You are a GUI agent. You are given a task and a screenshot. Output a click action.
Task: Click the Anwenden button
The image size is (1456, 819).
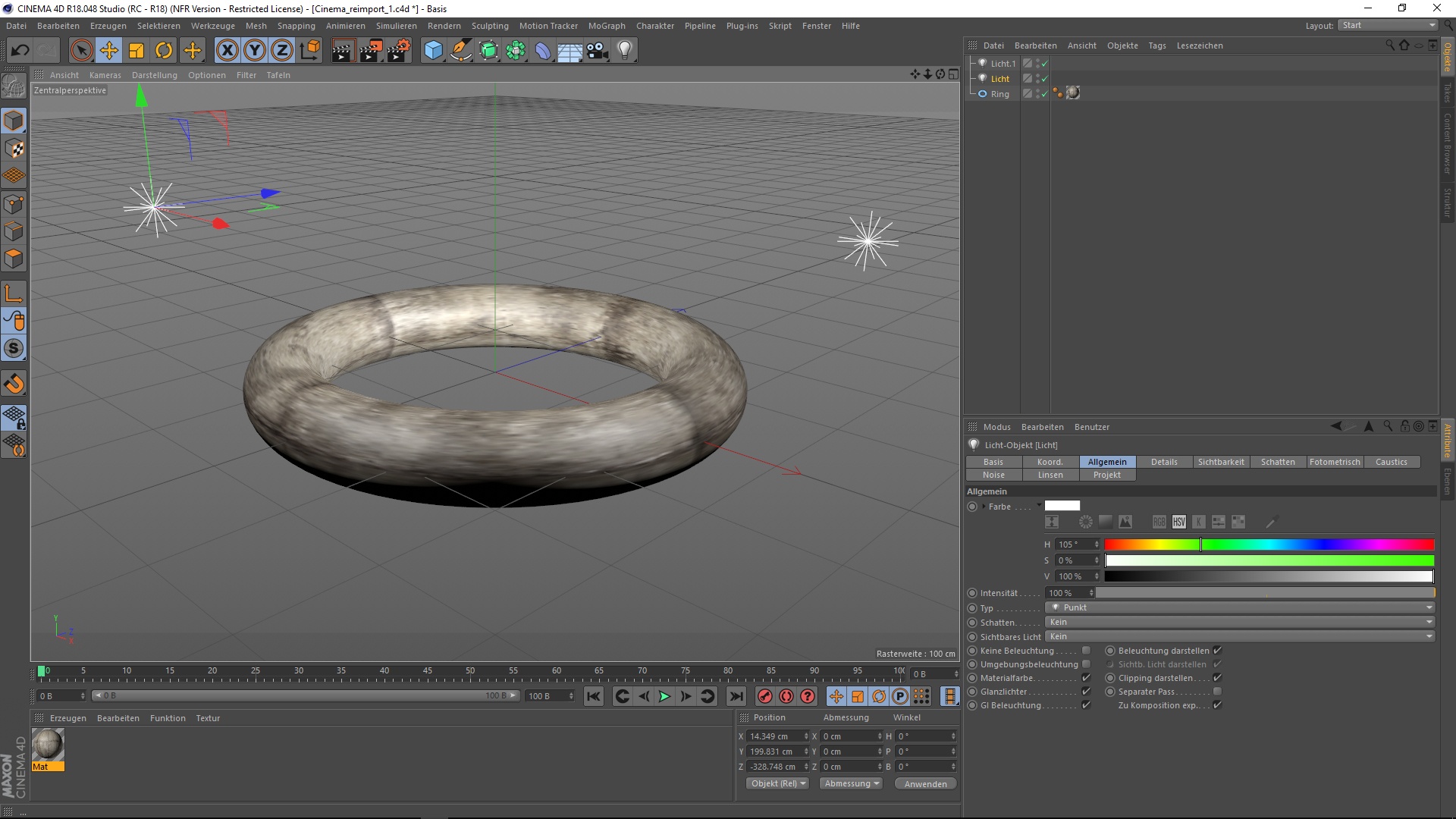click(x=925, y=784)
